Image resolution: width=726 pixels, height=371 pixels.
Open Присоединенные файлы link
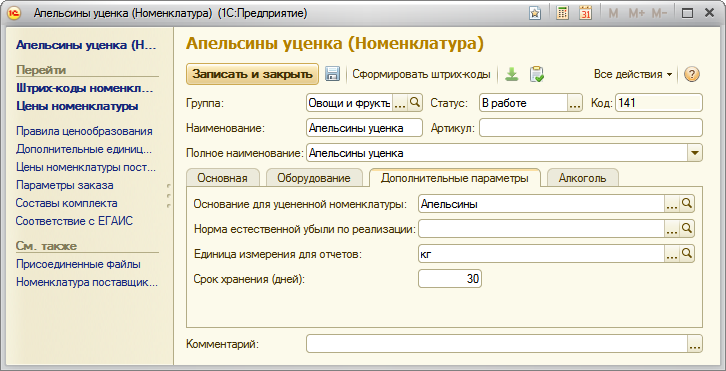[x=78, y=264]
